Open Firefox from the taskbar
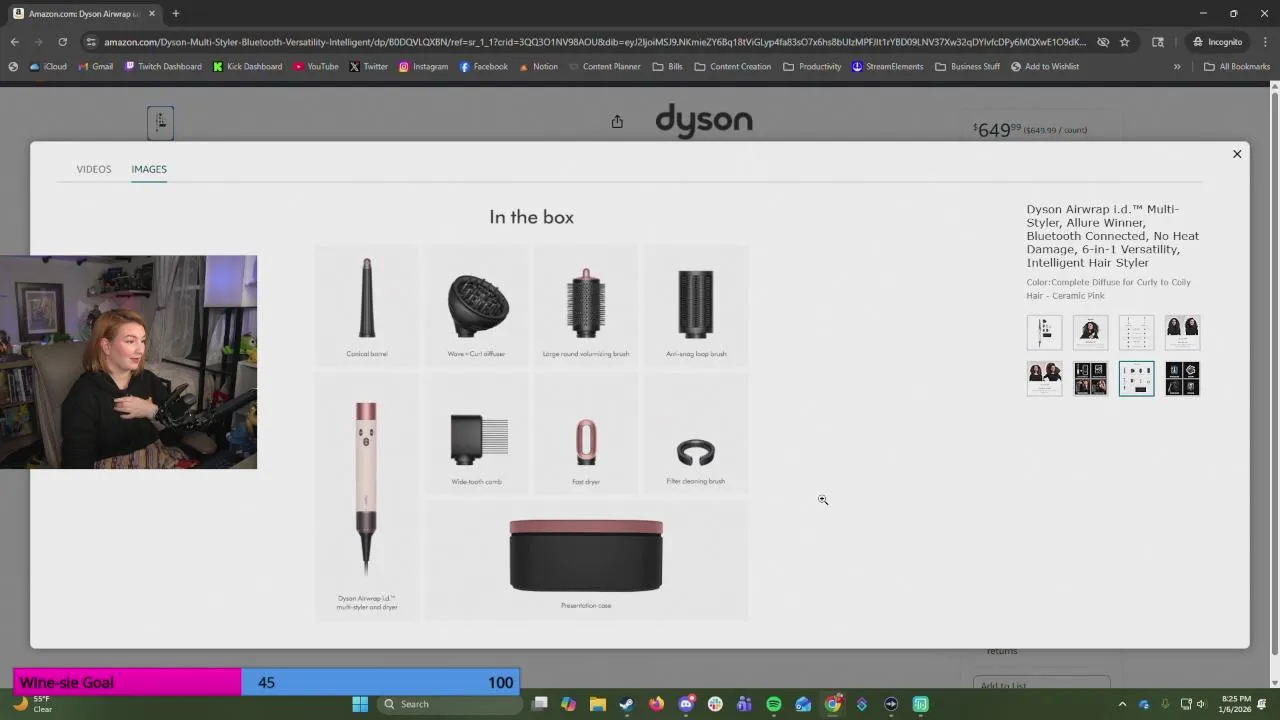1280x720 pixels. tap(656, 704)
